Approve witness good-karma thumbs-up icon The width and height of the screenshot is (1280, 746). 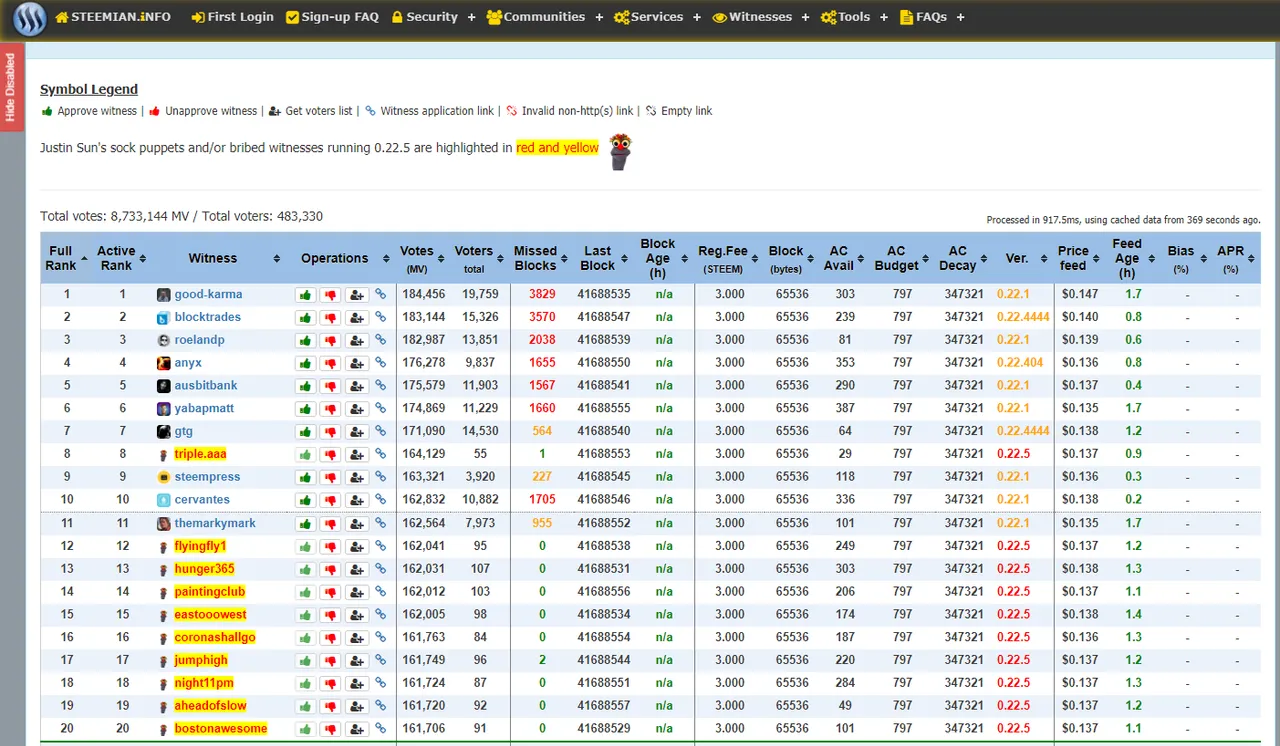(x=304, y=295)
